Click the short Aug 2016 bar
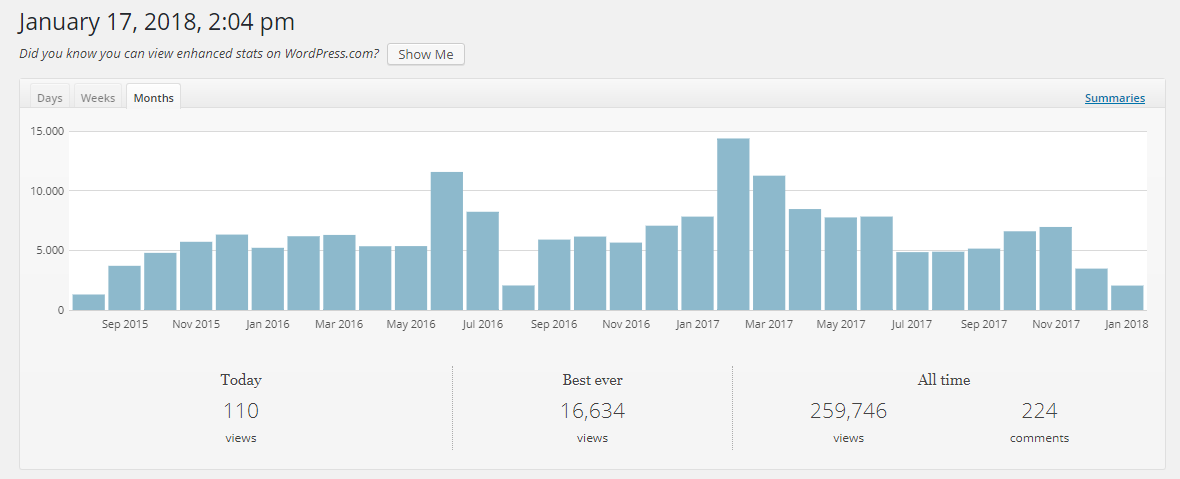The image size is (1180, 479). 519,298
